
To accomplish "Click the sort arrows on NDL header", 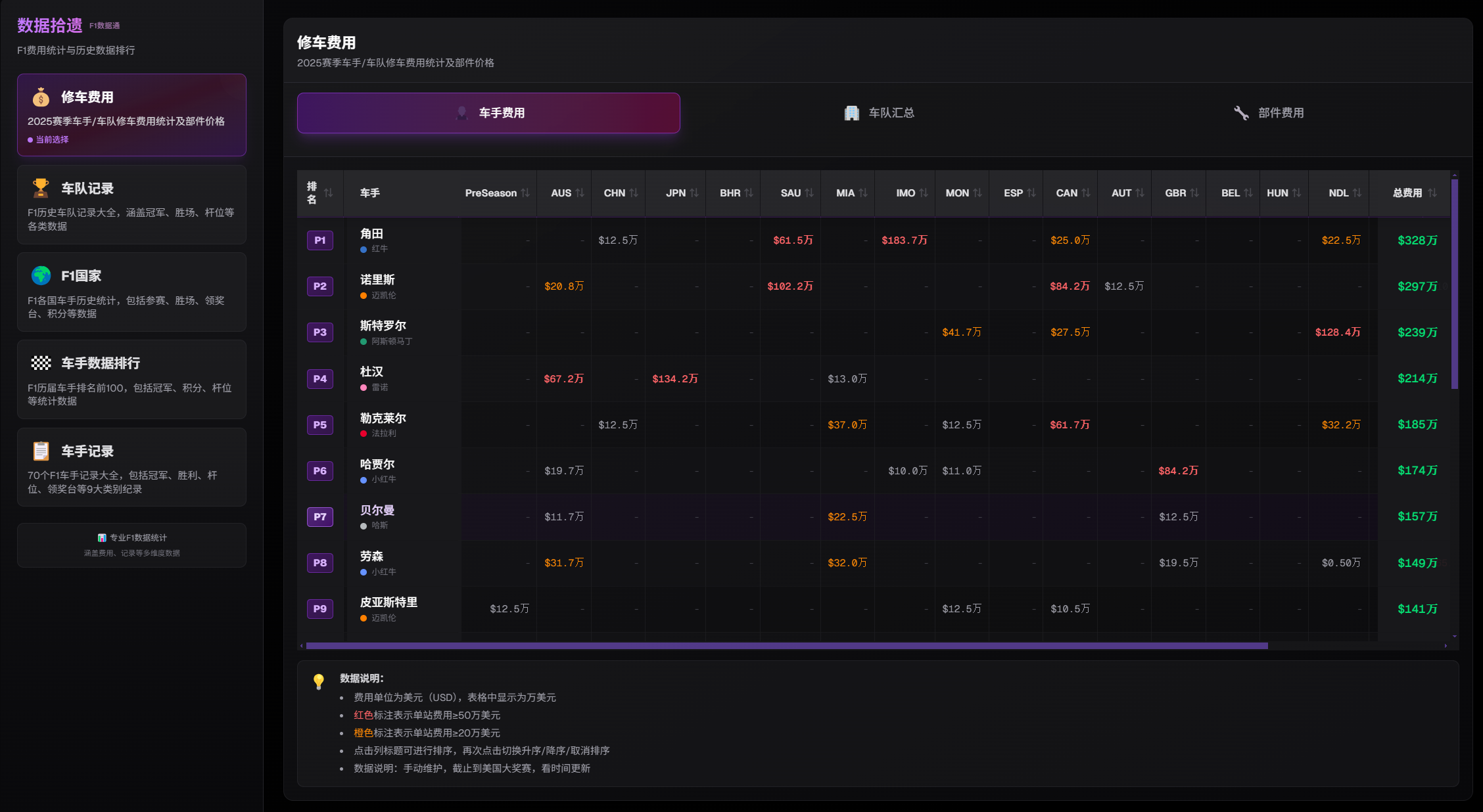I will (x=1357, y=192).
